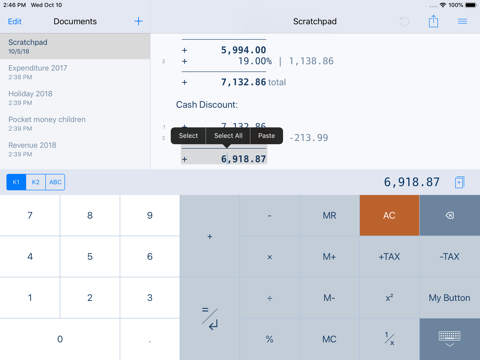This screenshot has width=480, height=360.
Task: Open the share icon in Scratchpad header
Action: pyautogui.click(x=433, y=21)
